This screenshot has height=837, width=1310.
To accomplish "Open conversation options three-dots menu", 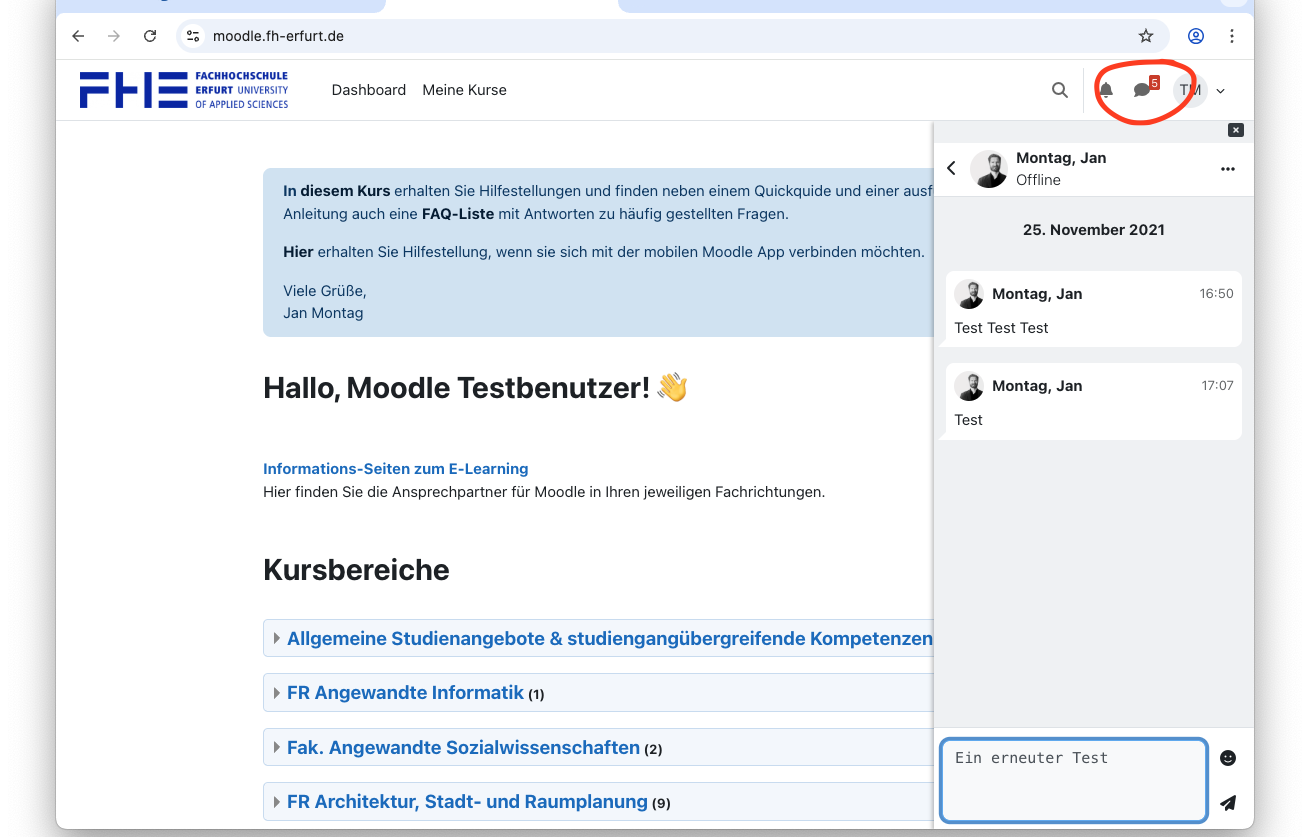I will [x=1228, y=169].
